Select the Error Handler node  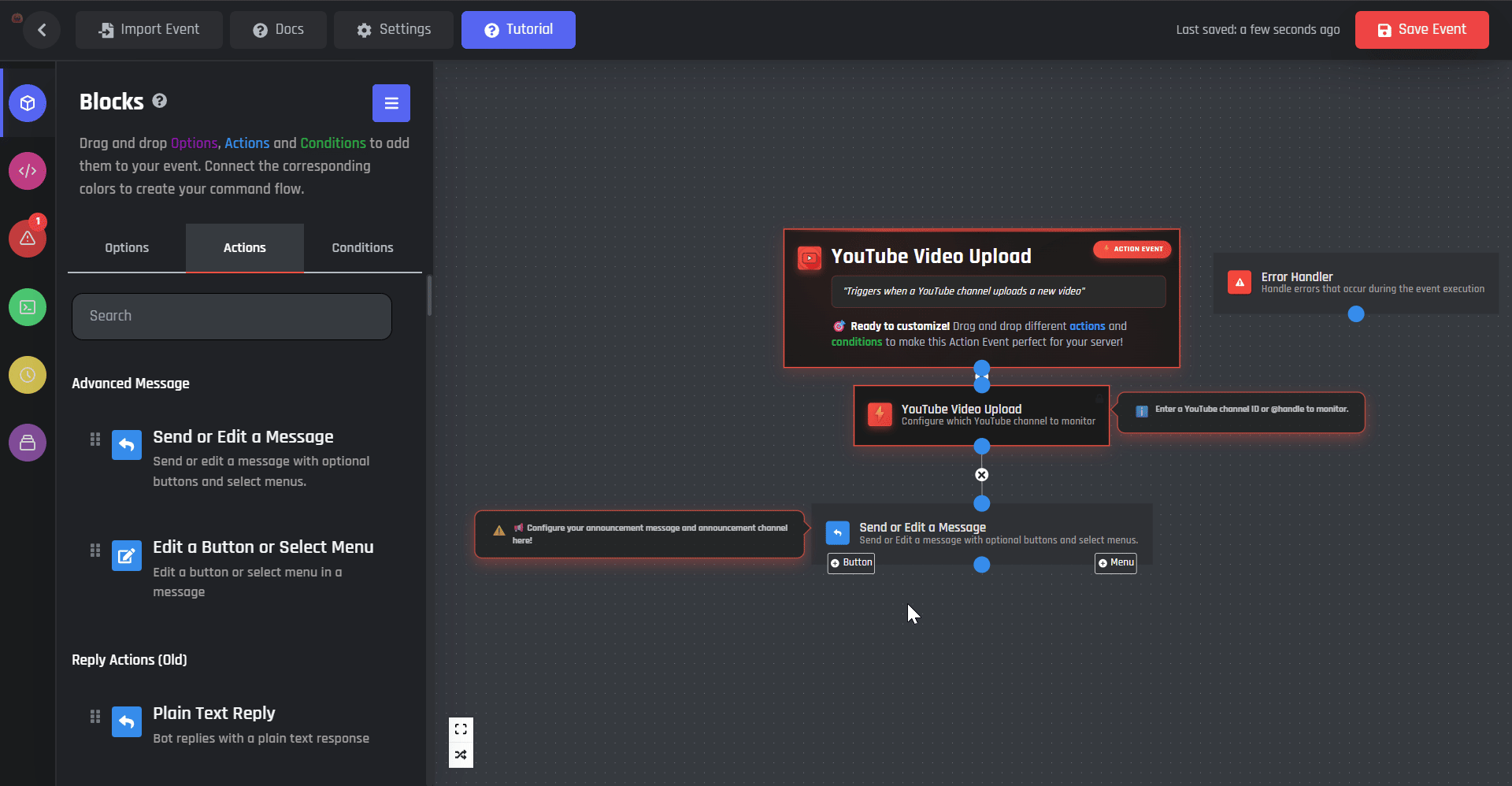coord(1356,283)
